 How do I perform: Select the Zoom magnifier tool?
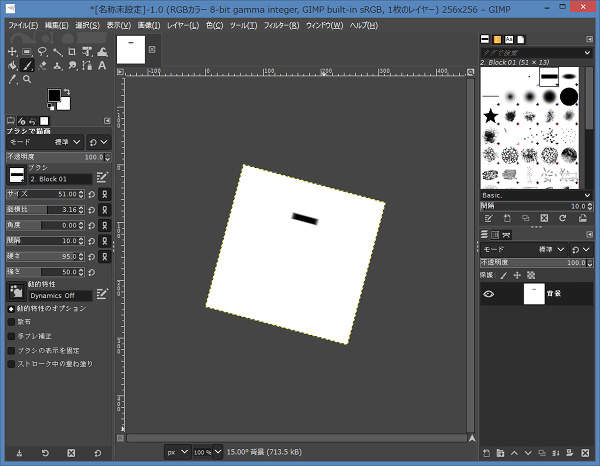click(29, 79)
